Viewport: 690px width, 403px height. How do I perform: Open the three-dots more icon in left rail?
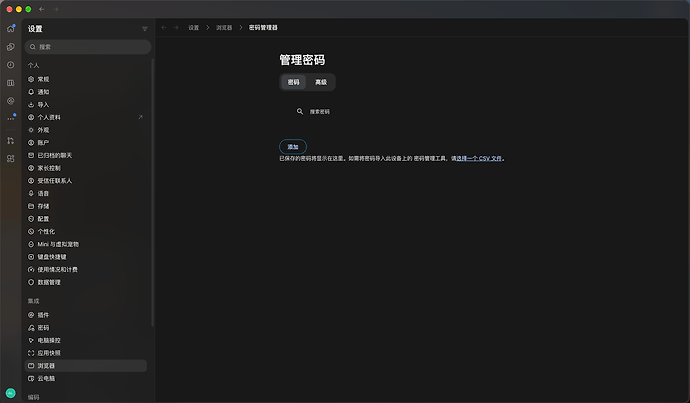[11, 118]
